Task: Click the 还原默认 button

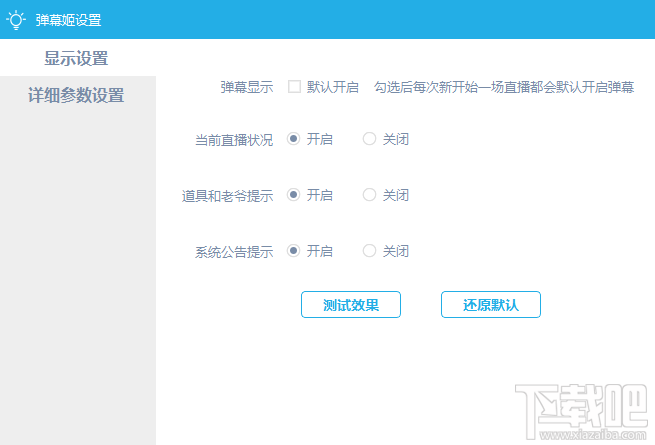Action: click(491, 305)
